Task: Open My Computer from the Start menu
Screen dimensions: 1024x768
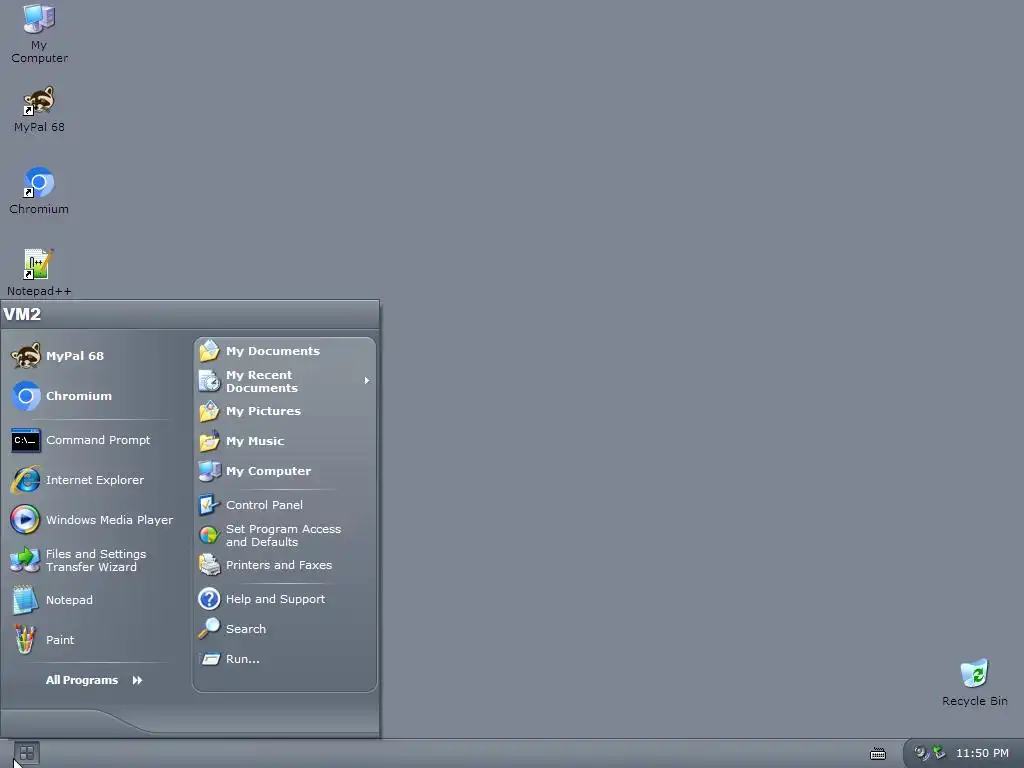Action: click(285, 471)
